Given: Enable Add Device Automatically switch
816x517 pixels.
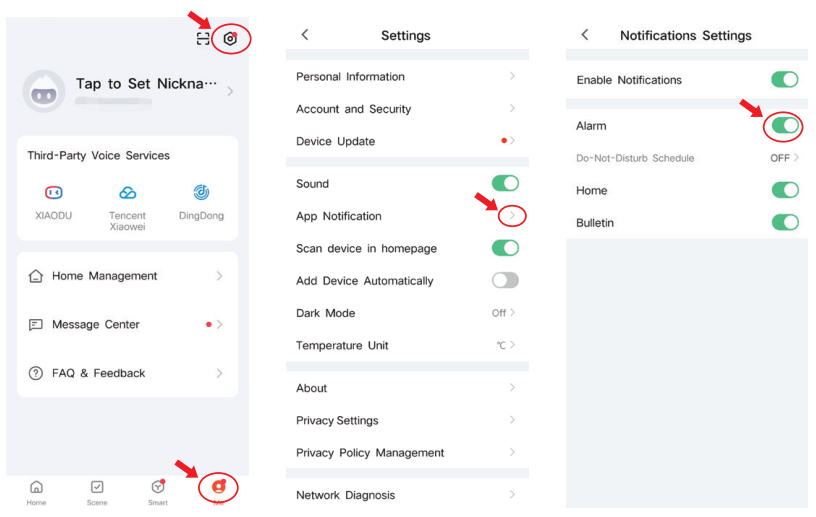Looking at the screenshot, I should tap(505, 281).
